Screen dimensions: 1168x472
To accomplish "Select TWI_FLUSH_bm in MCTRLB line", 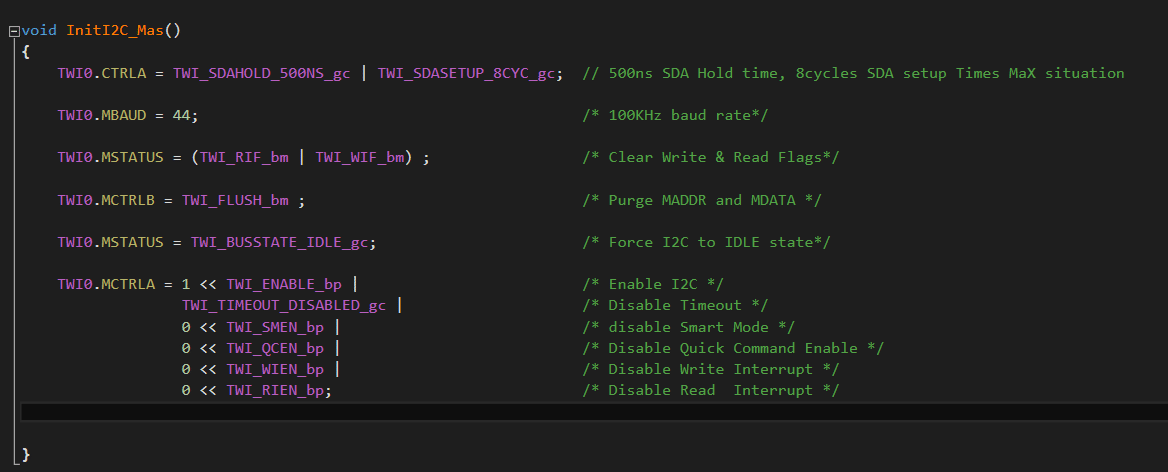I will pyautogui.click(x=239, y=200).
